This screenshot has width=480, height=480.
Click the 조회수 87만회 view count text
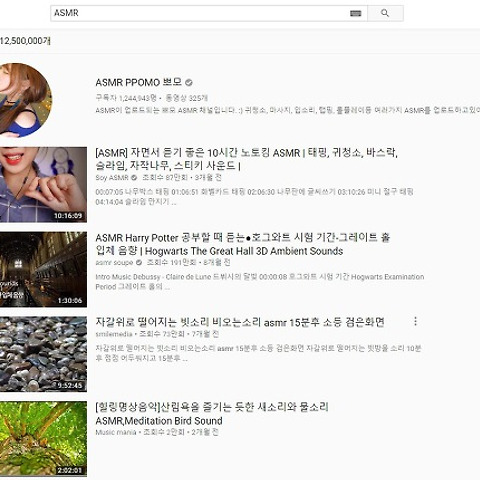point(165,178)
